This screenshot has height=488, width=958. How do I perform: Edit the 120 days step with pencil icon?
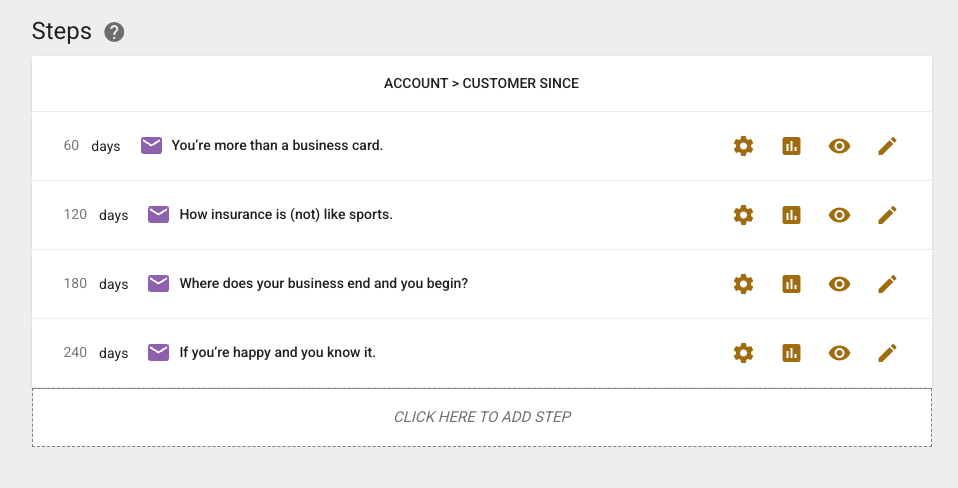887,215
